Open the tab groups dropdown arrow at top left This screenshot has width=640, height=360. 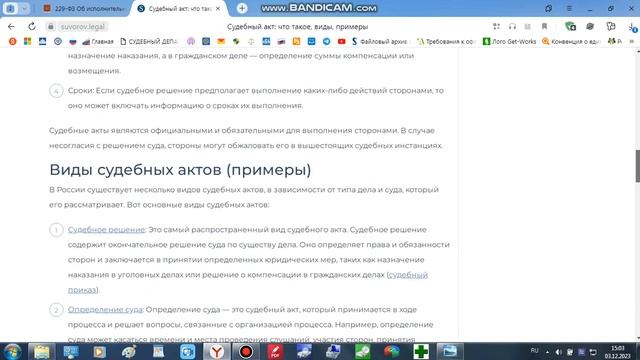click(x=24, y=8)
